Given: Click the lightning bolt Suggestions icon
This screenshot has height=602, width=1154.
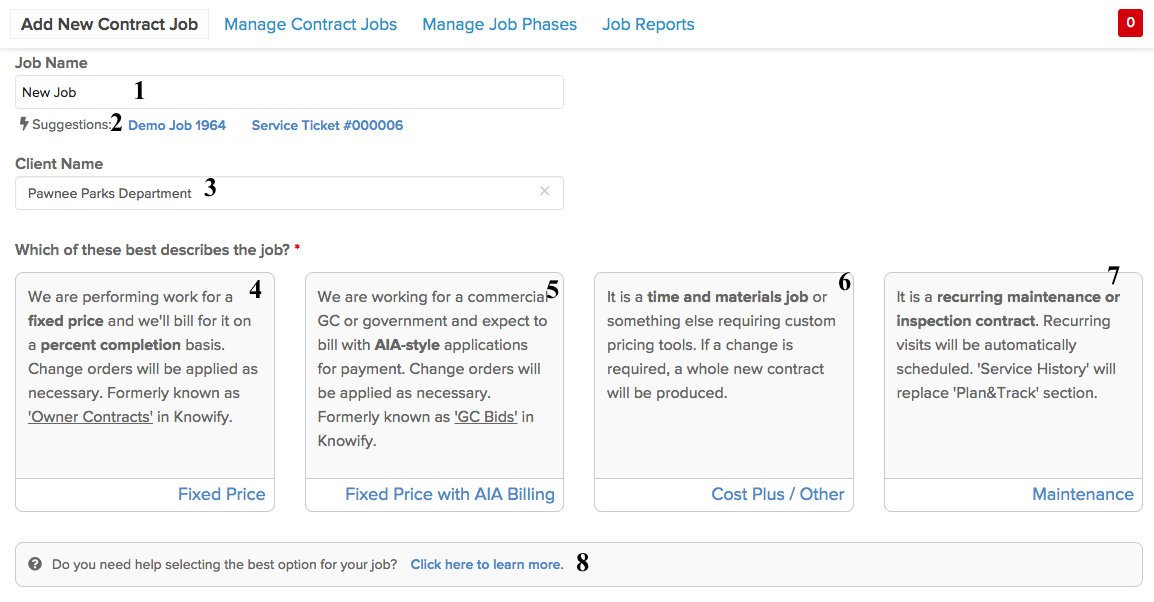Looking at the screenshot, I should (24, 124).
